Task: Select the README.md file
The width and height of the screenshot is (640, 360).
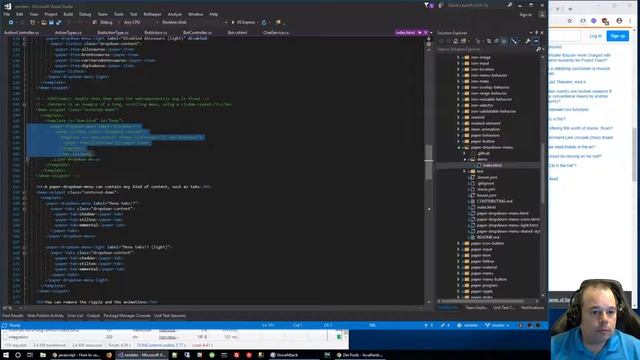Action: click(488, 237)
